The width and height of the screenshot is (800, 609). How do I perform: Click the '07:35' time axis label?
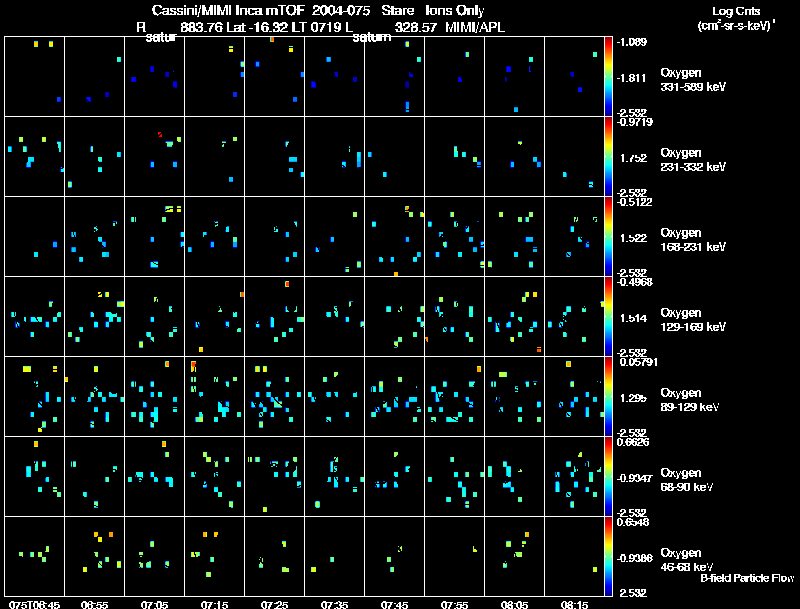335,604
